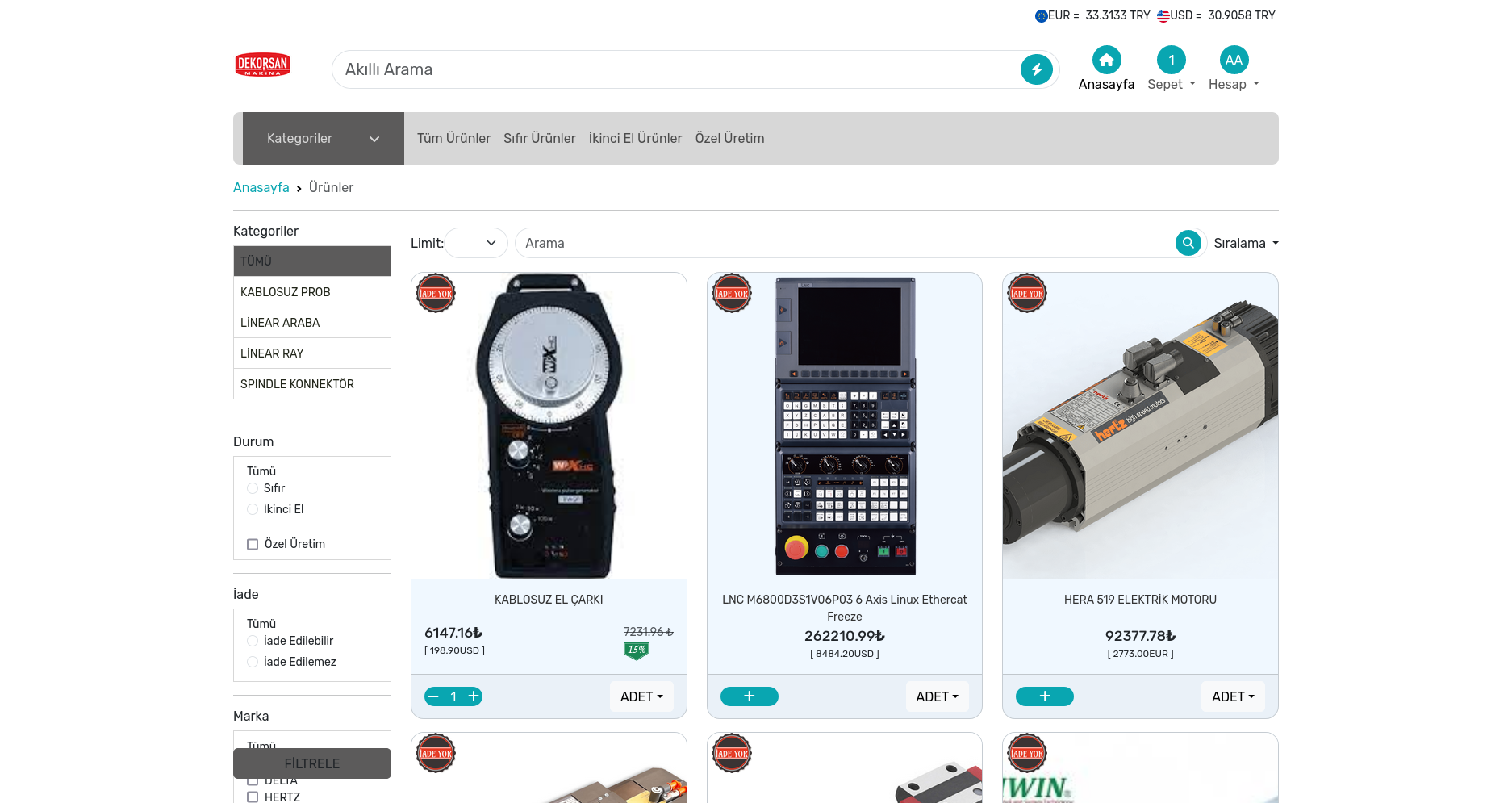
Task: Open ADET unit dropdown for LNC M6800D3S1V06P03
Action: click(937, 696)
